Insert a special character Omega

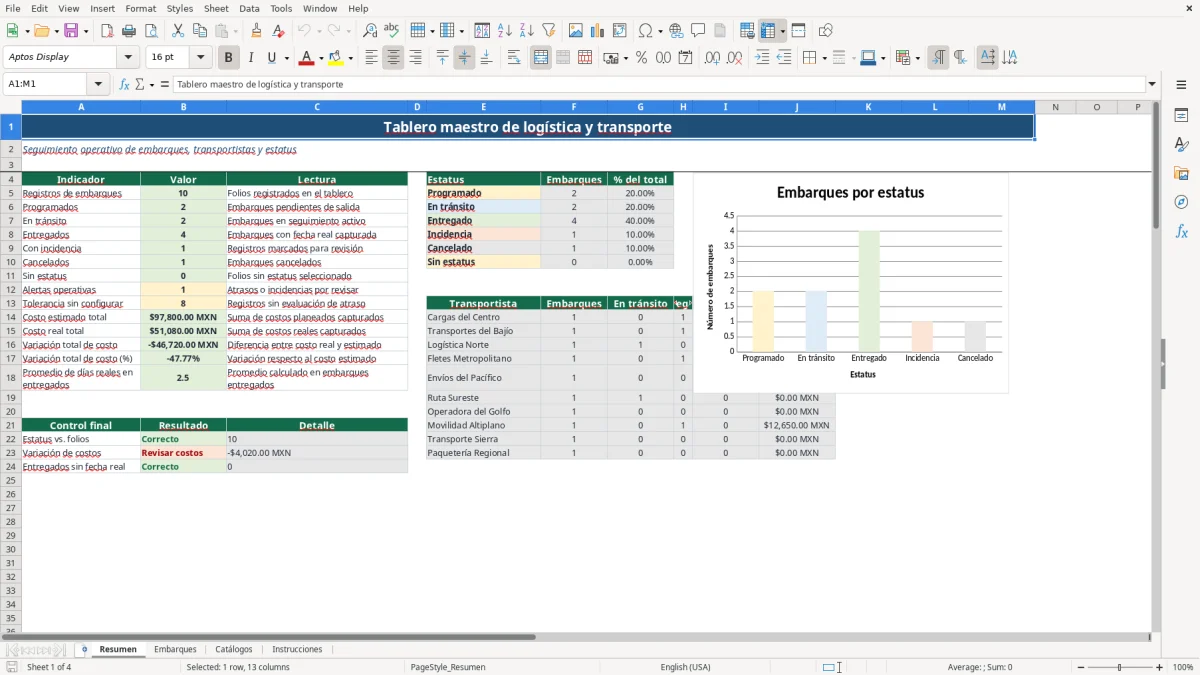pos(645,31)
